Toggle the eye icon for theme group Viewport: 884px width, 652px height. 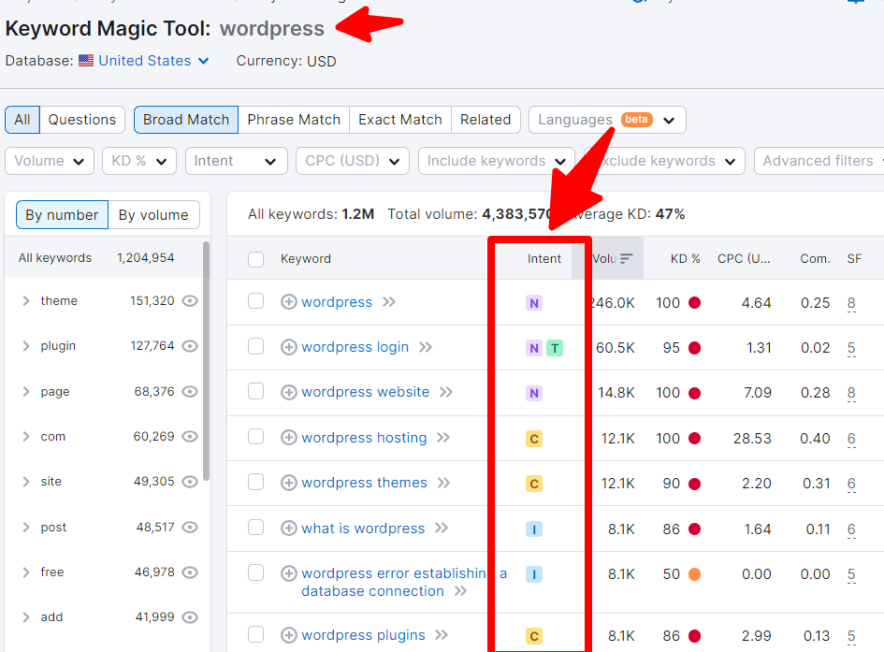(190, 301)
